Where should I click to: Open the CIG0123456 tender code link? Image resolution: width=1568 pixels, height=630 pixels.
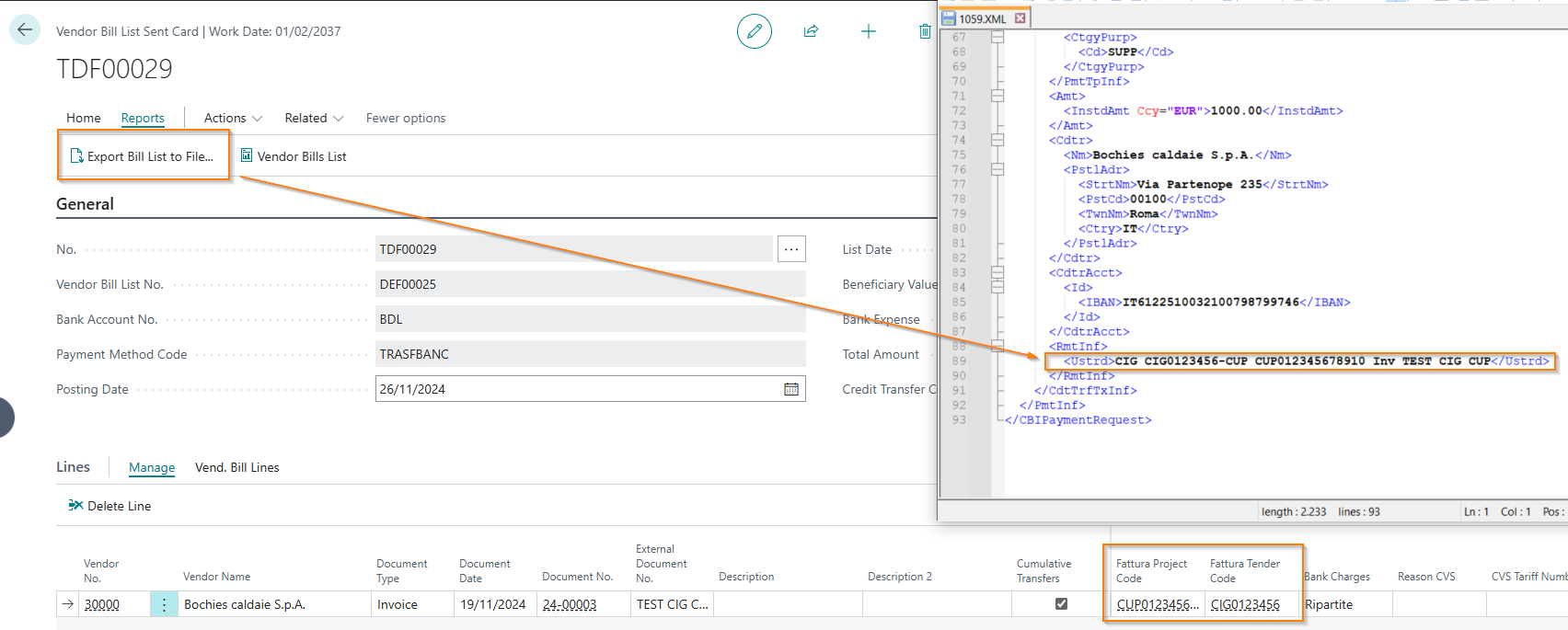(x=1245, y=604)
